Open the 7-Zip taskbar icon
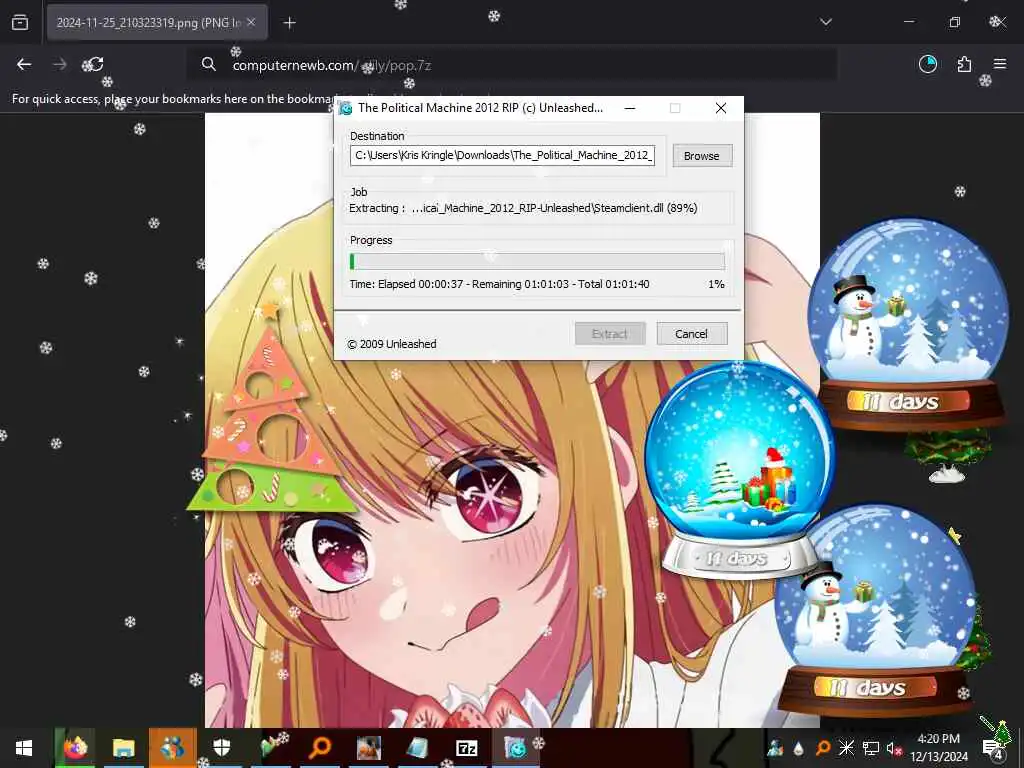This screenshot has height=768, width=1024. tap(466, 748)
